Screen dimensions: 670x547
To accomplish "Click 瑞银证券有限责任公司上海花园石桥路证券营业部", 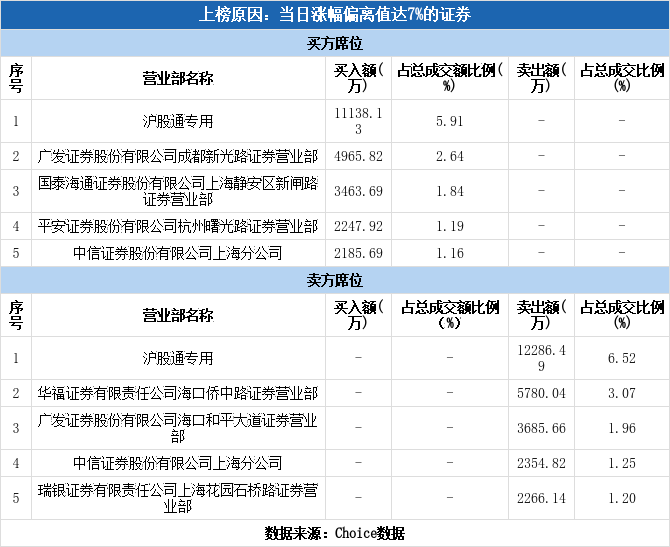I will coord(178,498).
